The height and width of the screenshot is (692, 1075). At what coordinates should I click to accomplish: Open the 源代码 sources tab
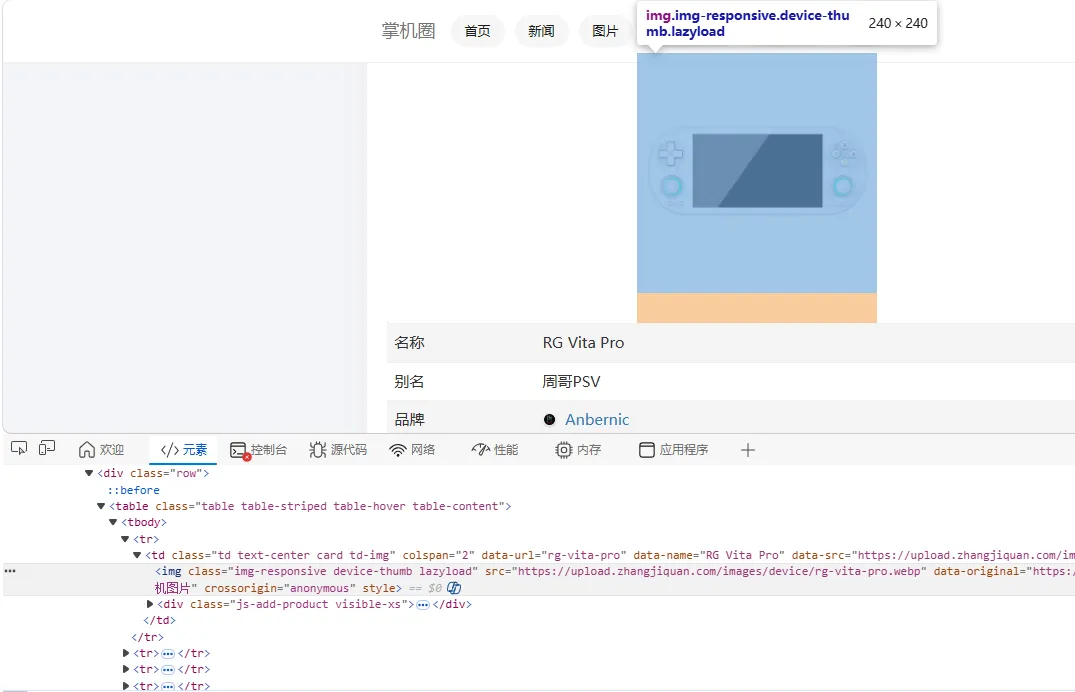338,450
